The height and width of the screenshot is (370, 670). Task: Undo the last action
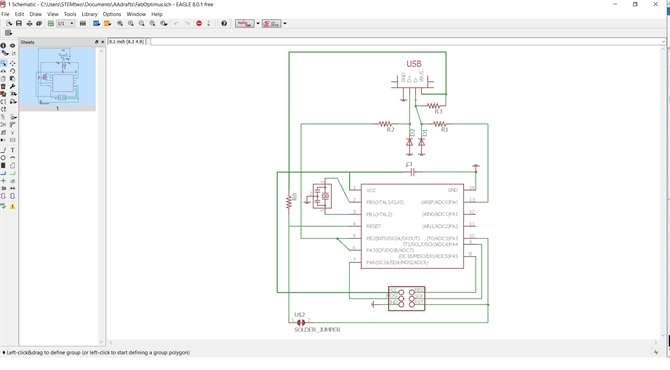point(176,23)
